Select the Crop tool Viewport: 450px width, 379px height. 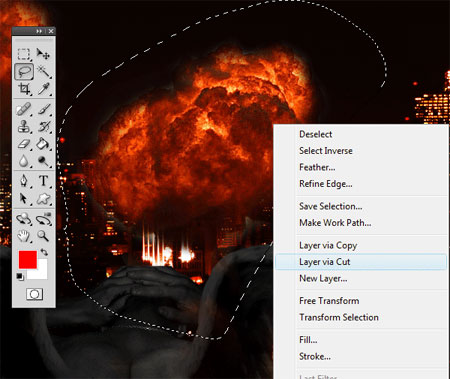coord(24,89)
